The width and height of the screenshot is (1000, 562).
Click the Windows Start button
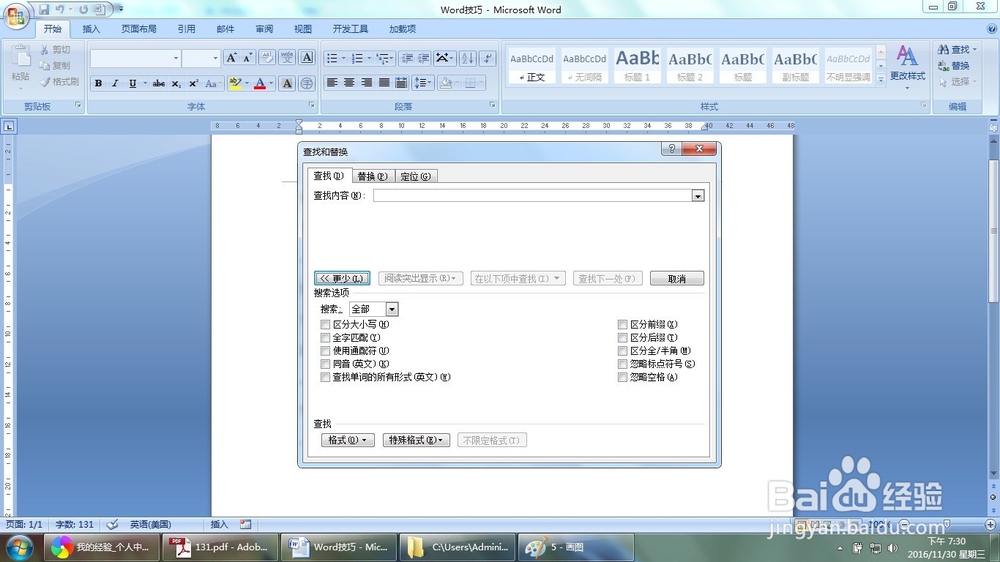click(20, 548)
